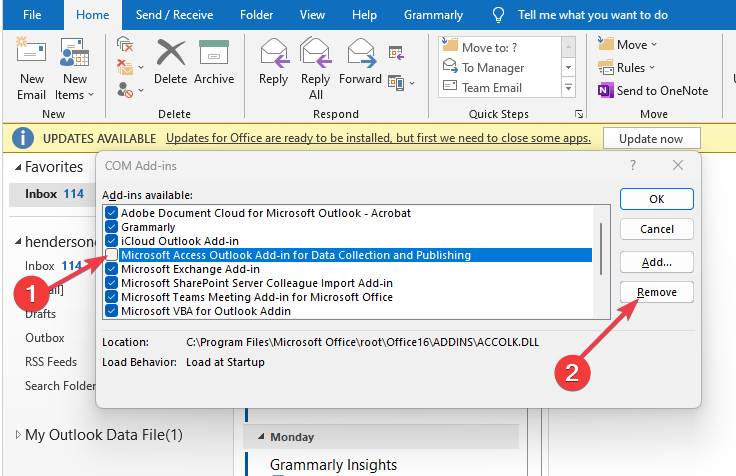Click Tell me what you want to do
The width and height of the screenshot is (736, 476).
click(x=592, y=15)
